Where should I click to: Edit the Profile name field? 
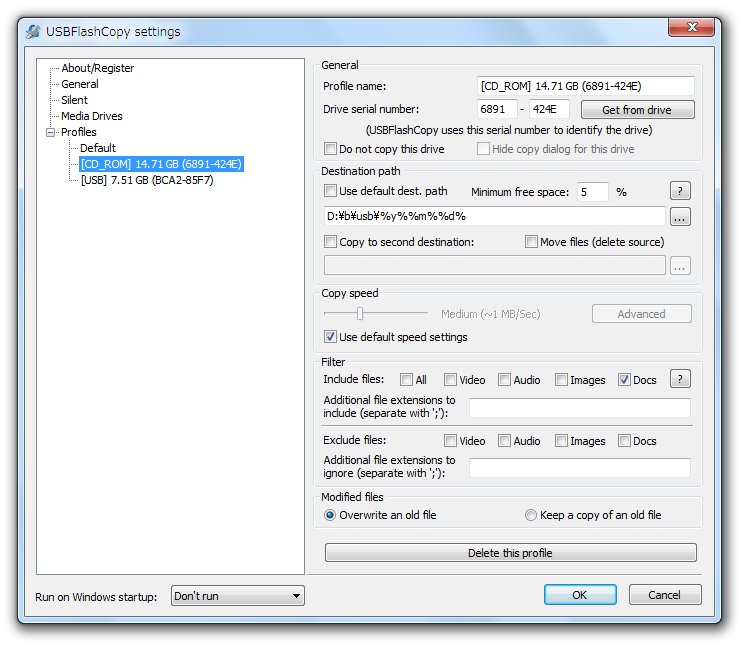click(x=585, y=86)
